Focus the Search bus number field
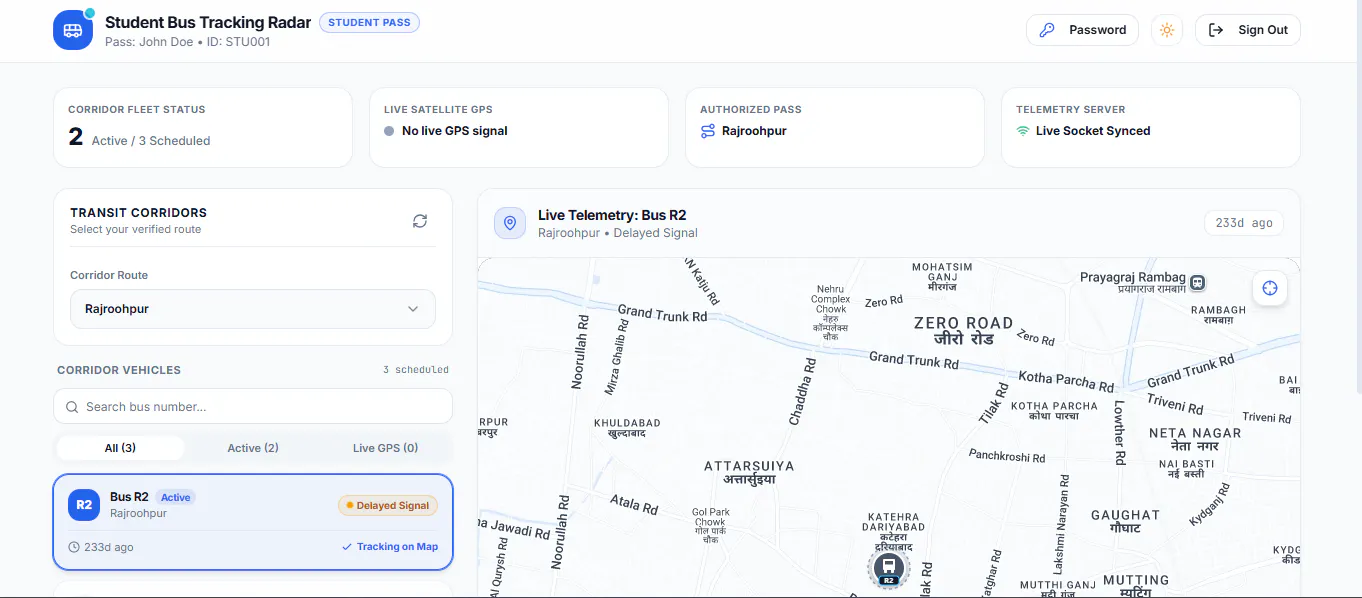This screenshot has width=1362, height=598. 253,407
